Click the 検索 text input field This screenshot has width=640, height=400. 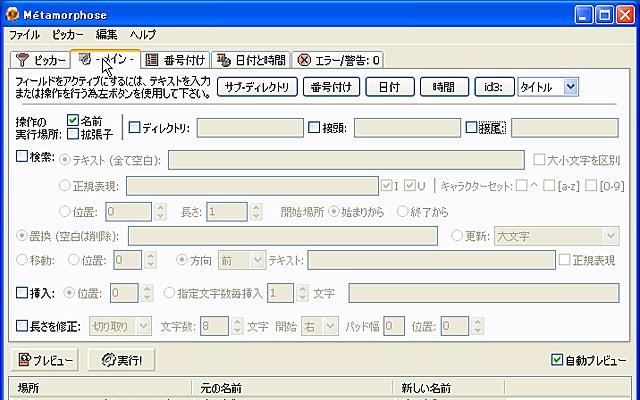click(346, 160)
